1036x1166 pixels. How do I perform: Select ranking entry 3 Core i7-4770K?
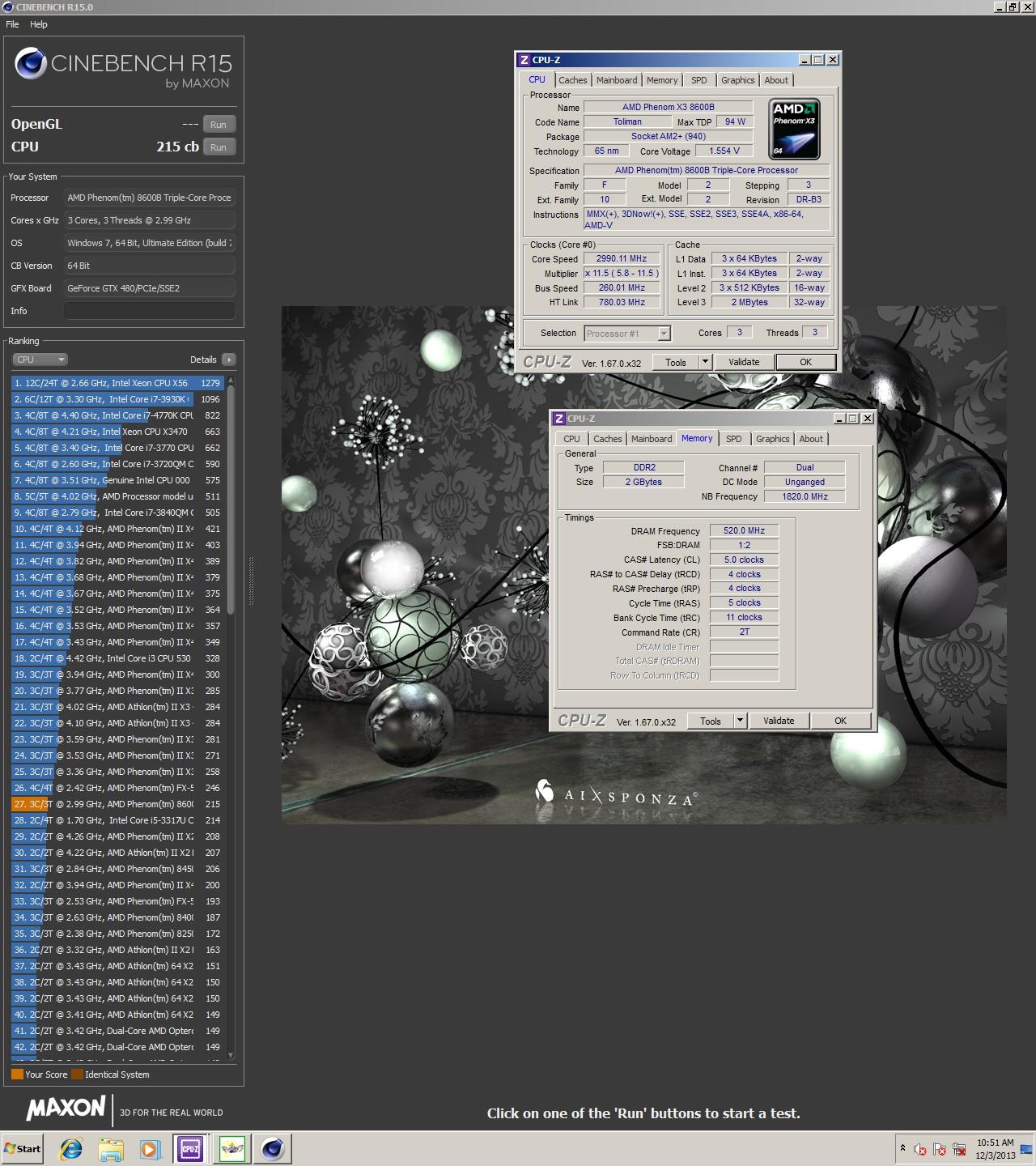pyautogui.click(x=117, y=415)
